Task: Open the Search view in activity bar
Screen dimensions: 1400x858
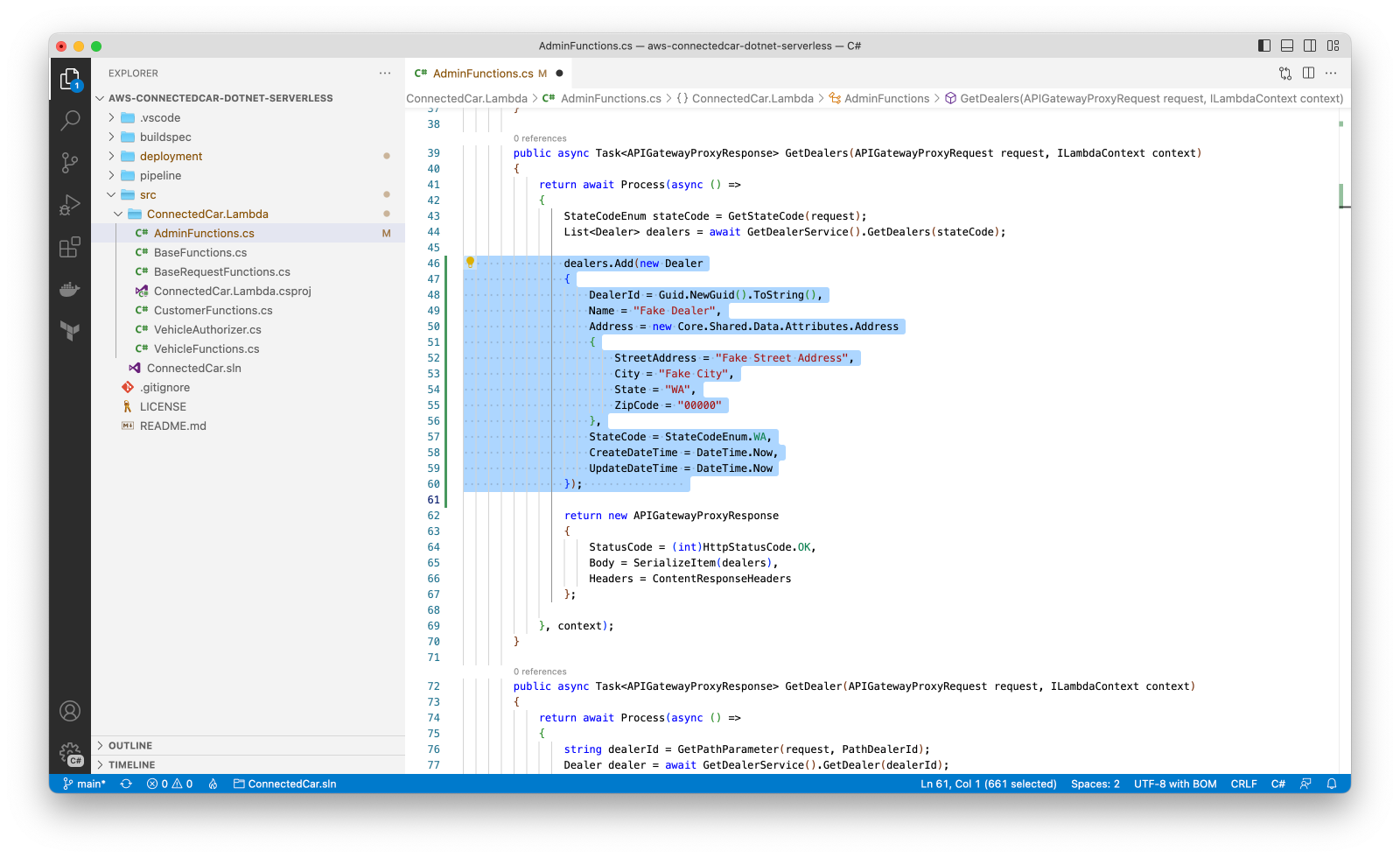Action: tap(70, 120)
